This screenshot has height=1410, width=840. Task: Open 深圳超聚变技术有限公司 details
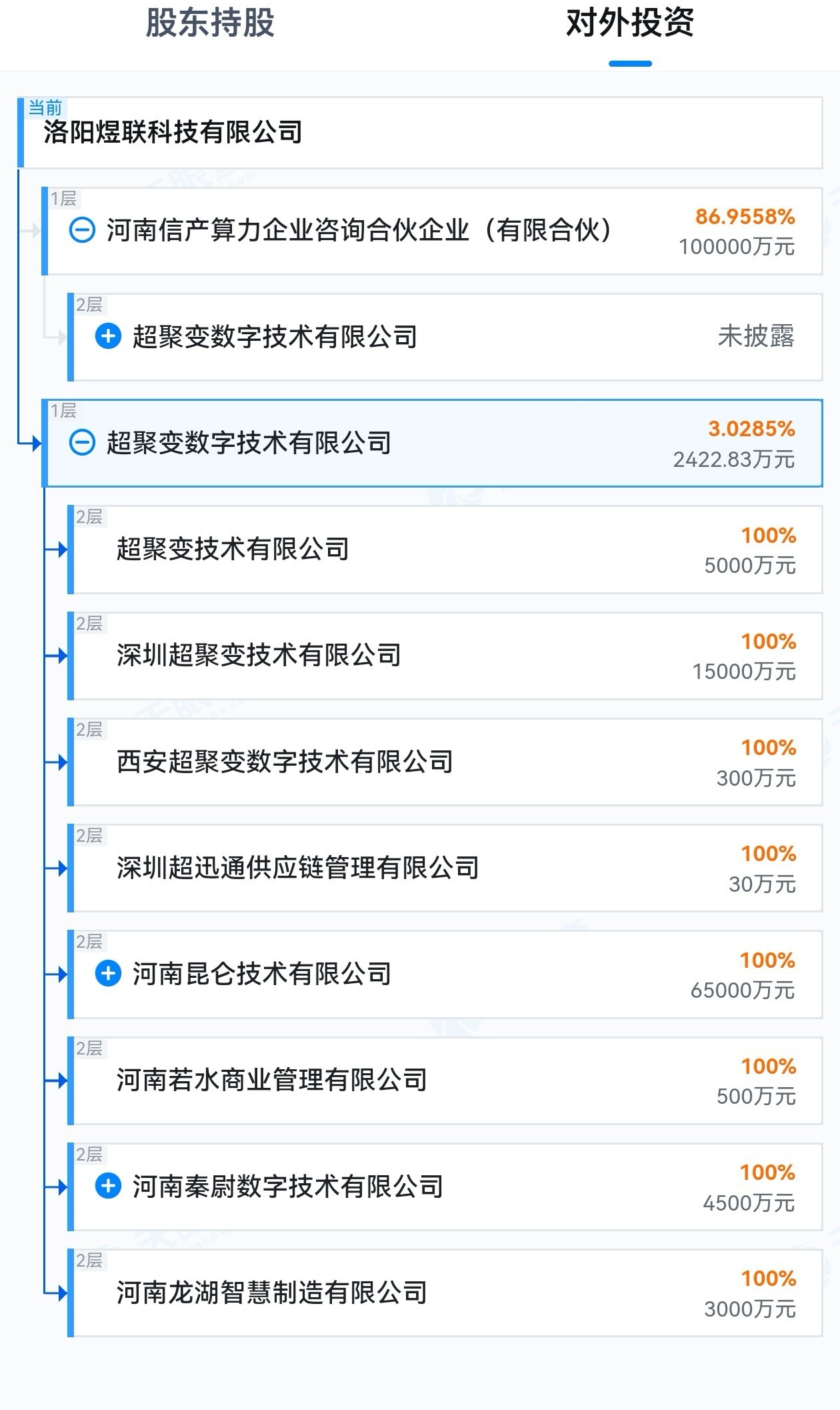coord(259,655)
